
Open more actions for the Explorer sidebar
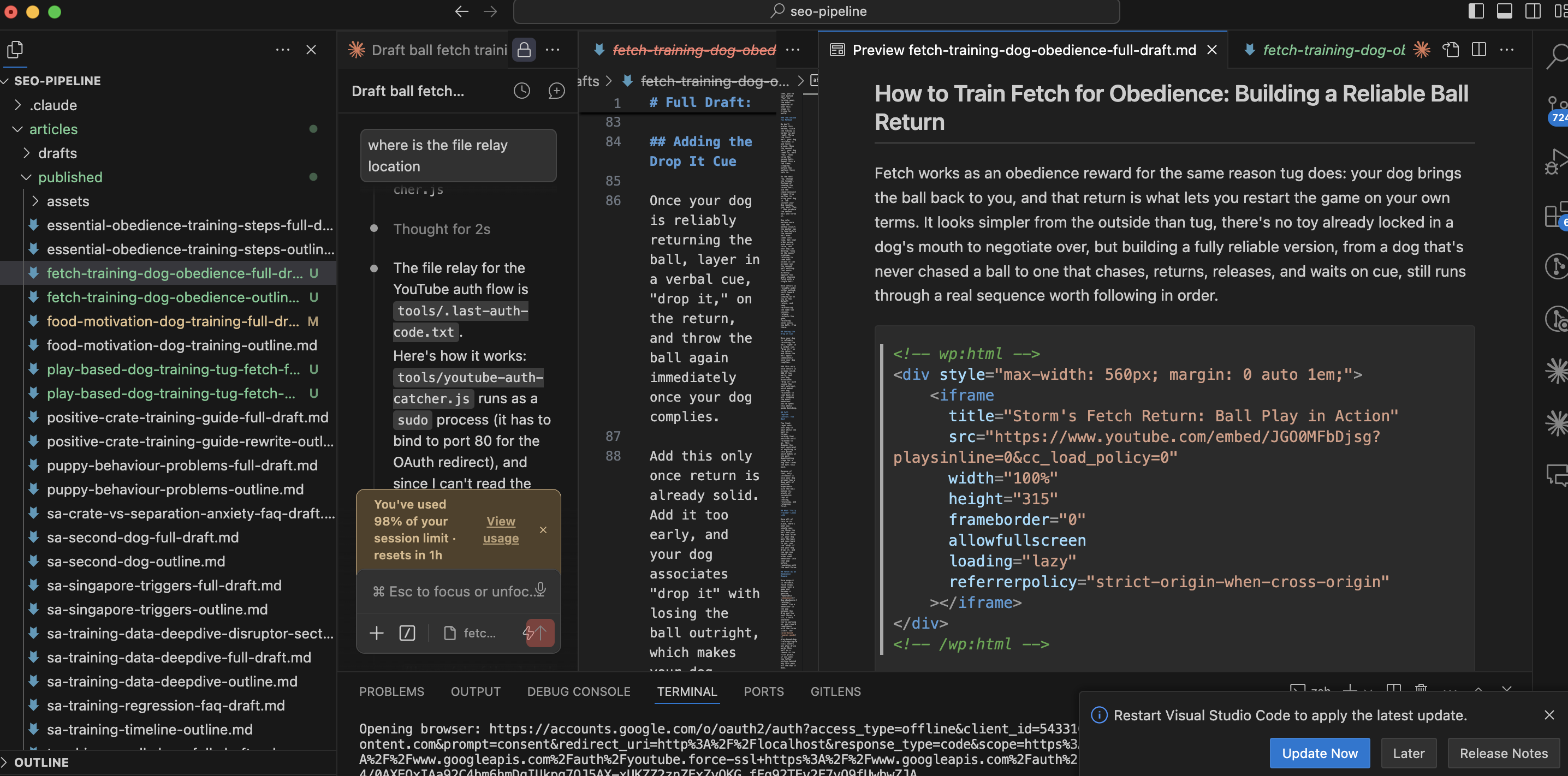point(282,50)
